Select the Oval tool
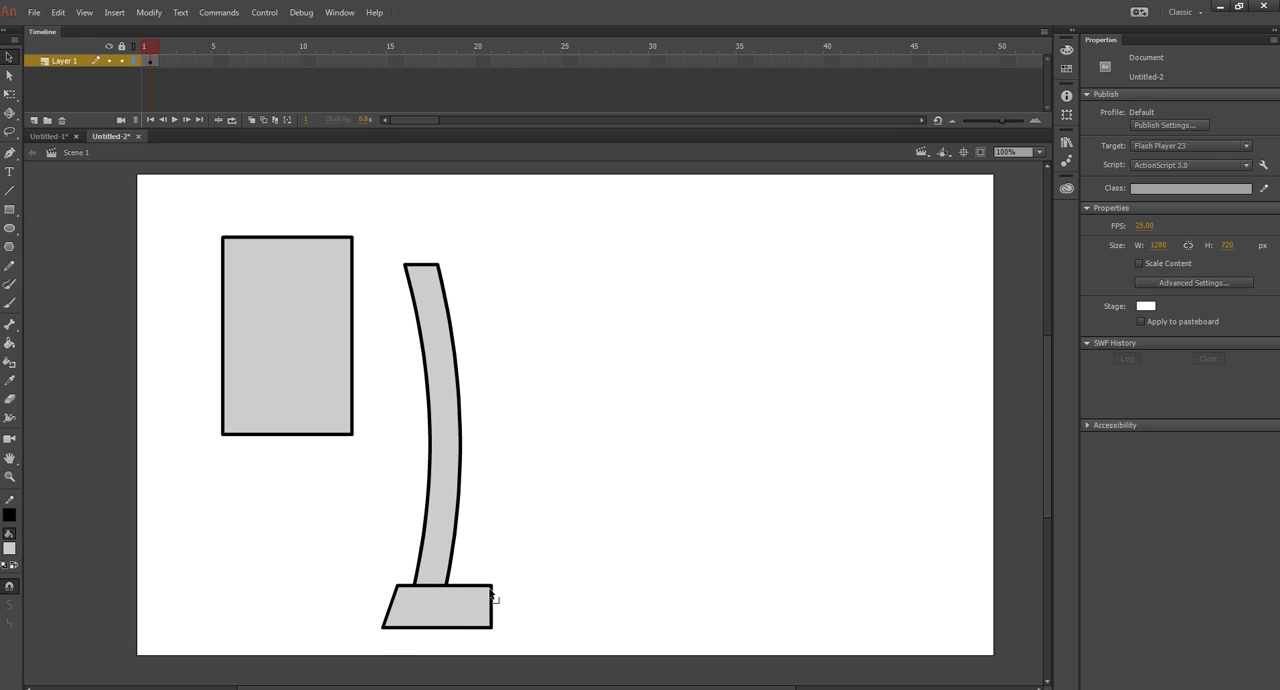 (x=9, y=229)
